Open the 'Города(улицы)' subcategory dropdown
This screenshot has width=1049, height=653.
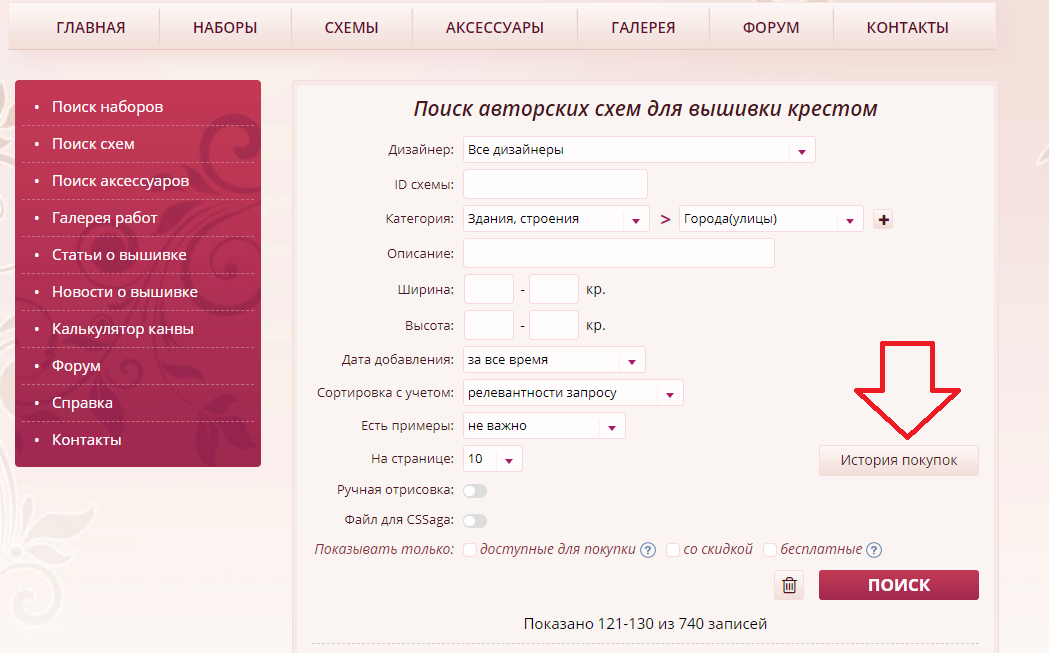point(770,219)
